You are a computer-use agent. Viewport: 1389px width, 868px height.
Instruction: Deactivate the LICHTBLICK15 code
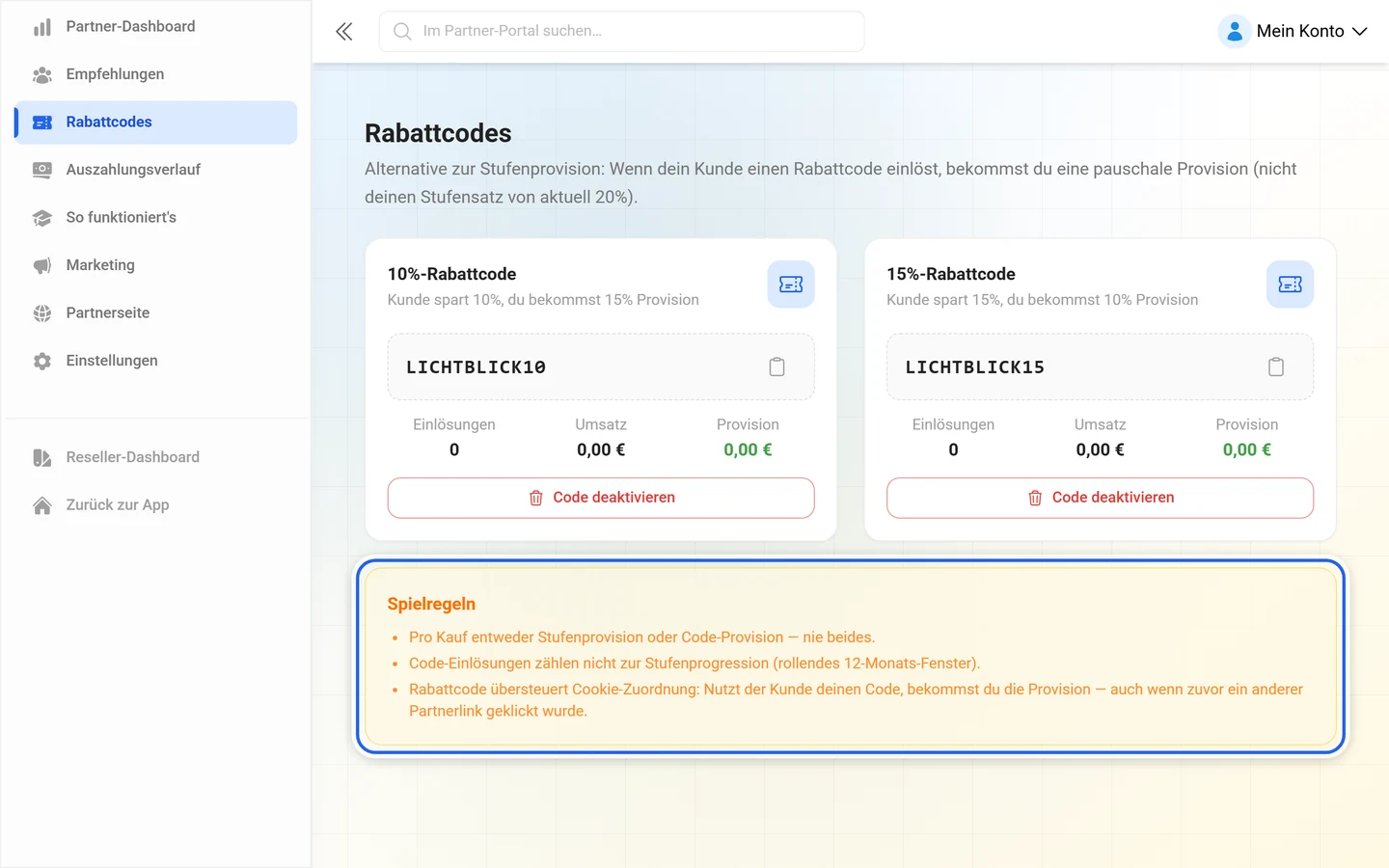click(x=1100, y=498)
